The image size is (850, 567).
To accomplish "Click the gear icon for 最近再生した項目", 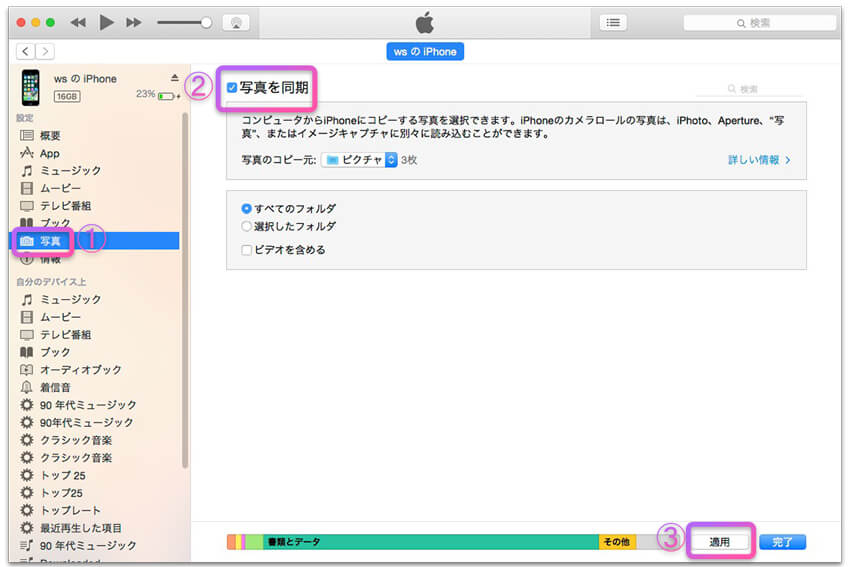I will [x=27, y=527].
